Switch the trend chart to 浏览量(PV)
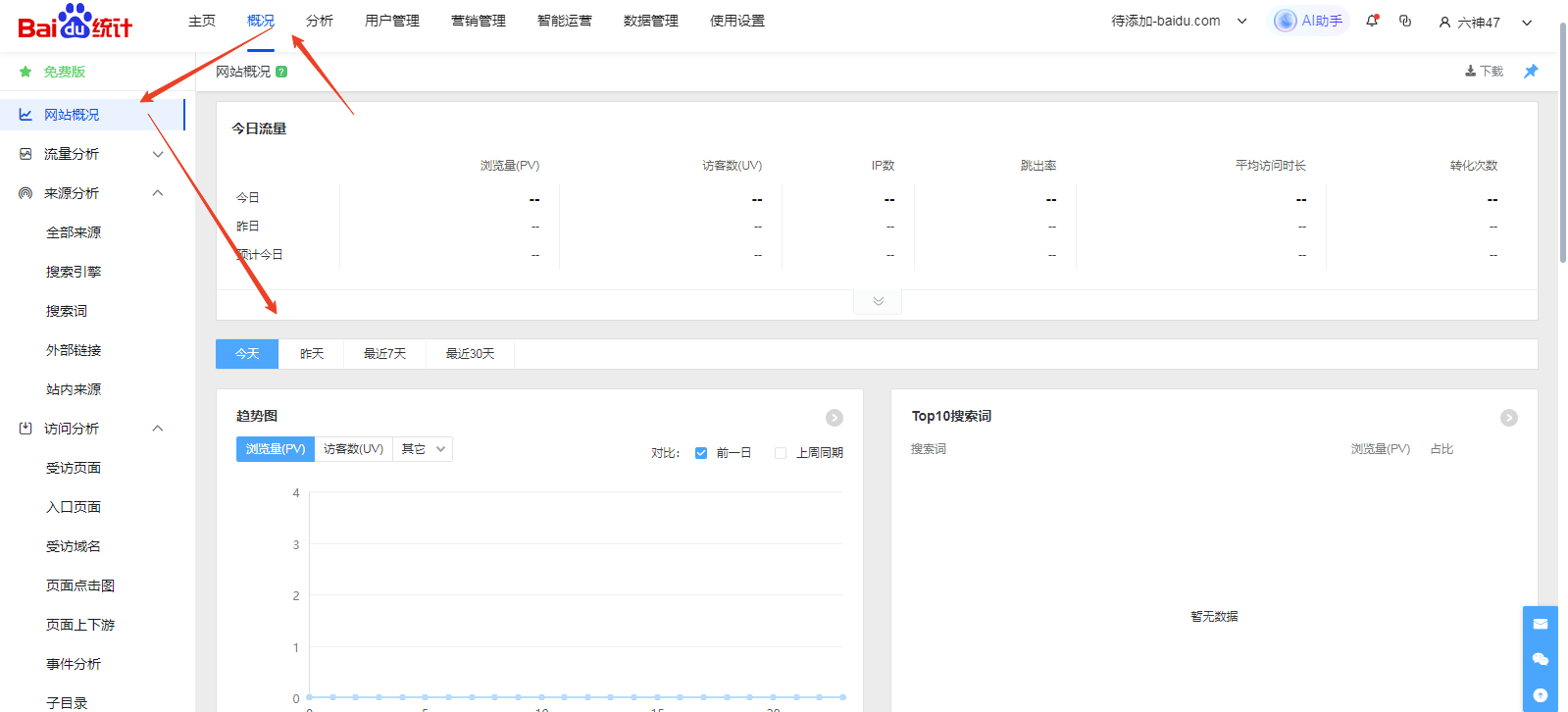Image resolution: width=1568 pixels, height=712 pixels. click(x=276, y=449)
